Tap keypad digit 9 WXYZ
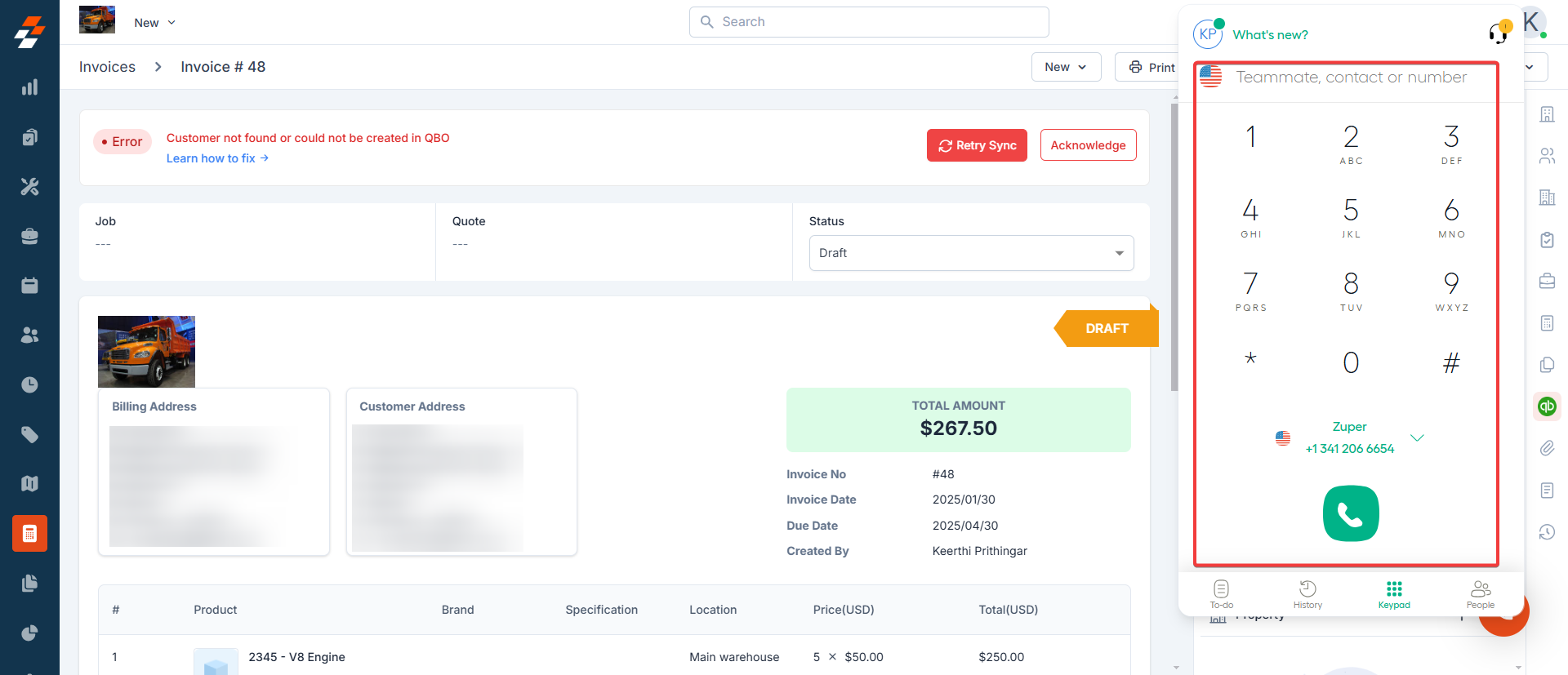Screen dimensions: 1568x675 [x=1451, y=290]
